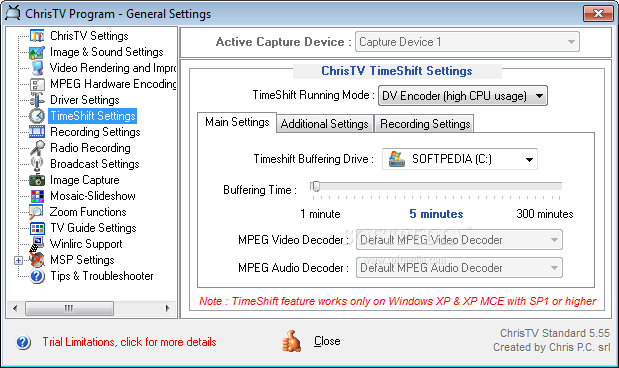Click Trial Limitations link for more details

tap(129, 342)
